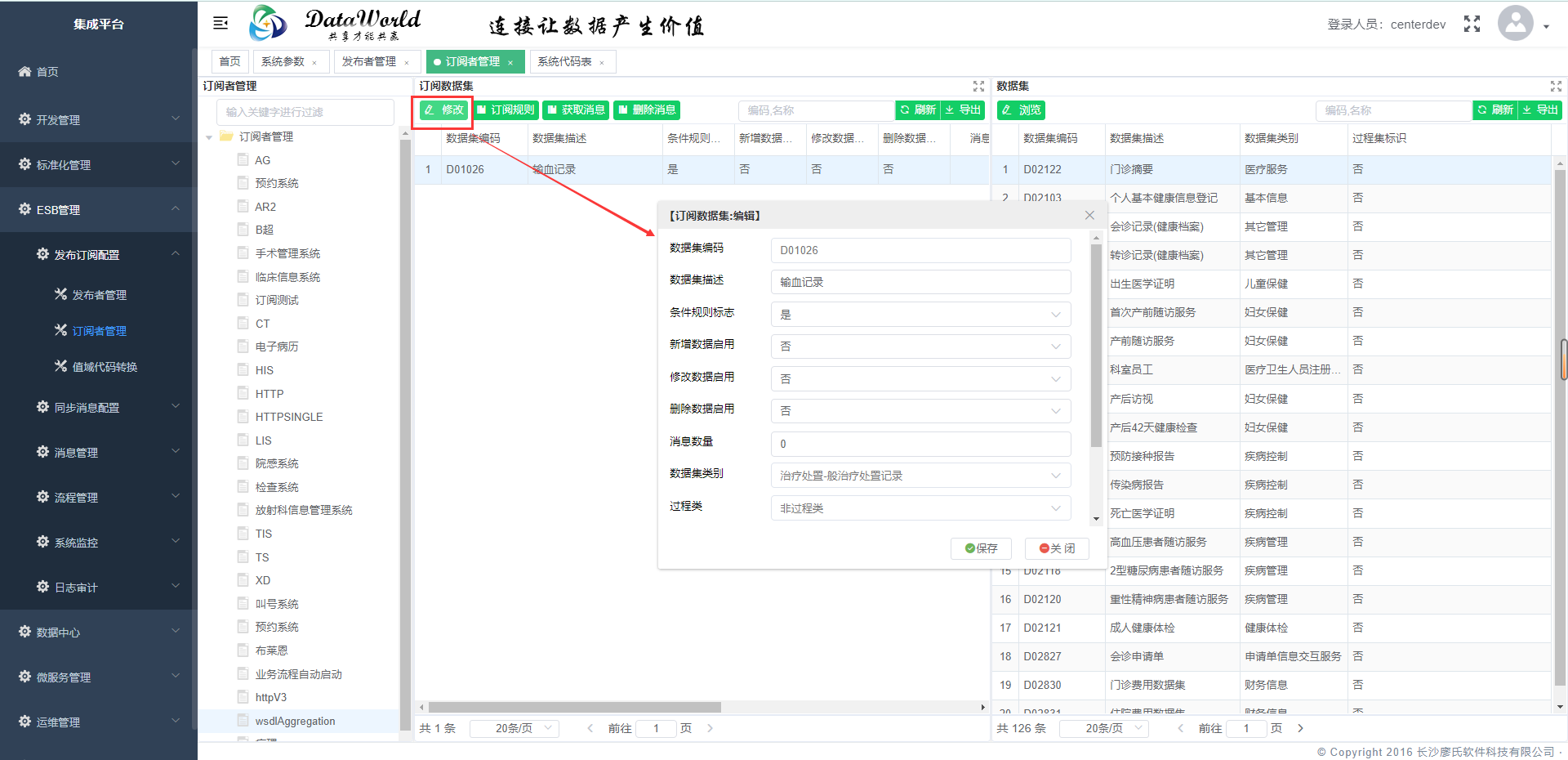Click the dialog's vertical scrollbar
1568x760 pixels.
pos(1096,345)
